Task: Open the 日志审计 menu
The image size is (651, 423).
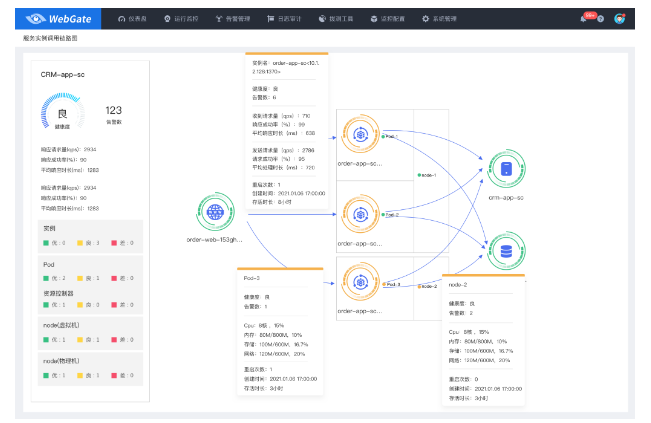Action: (284, 19)
